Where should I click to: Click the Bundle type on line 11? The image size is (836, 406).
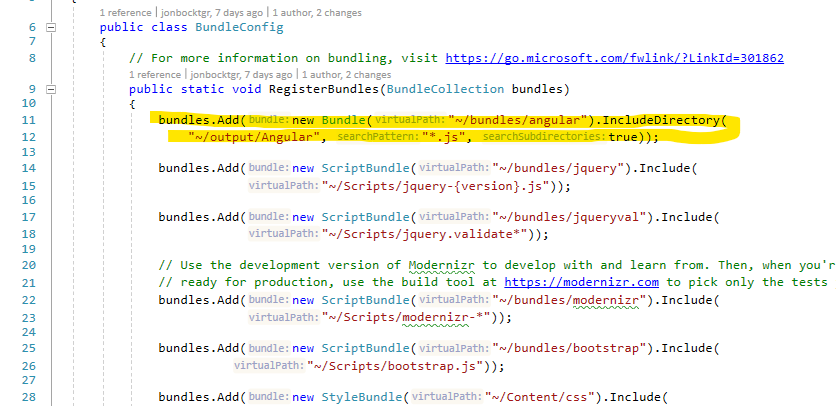tap(343, 120)
